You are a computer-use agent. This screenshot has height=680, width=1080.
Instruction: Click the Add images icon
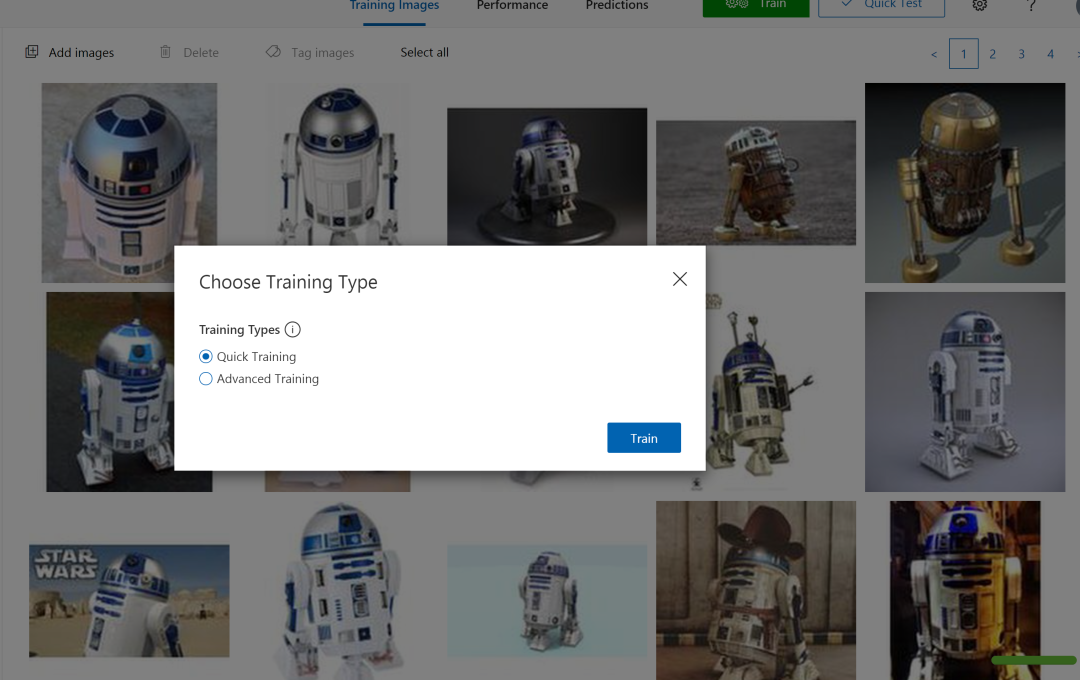point(32,52)
